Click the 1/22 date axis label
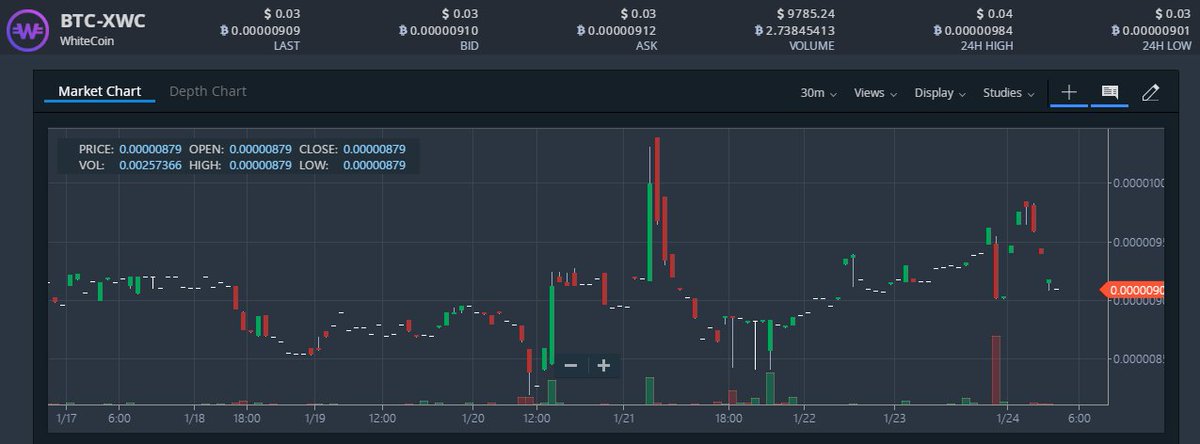Screen dimensions: 1200x444 click(803, 417)
